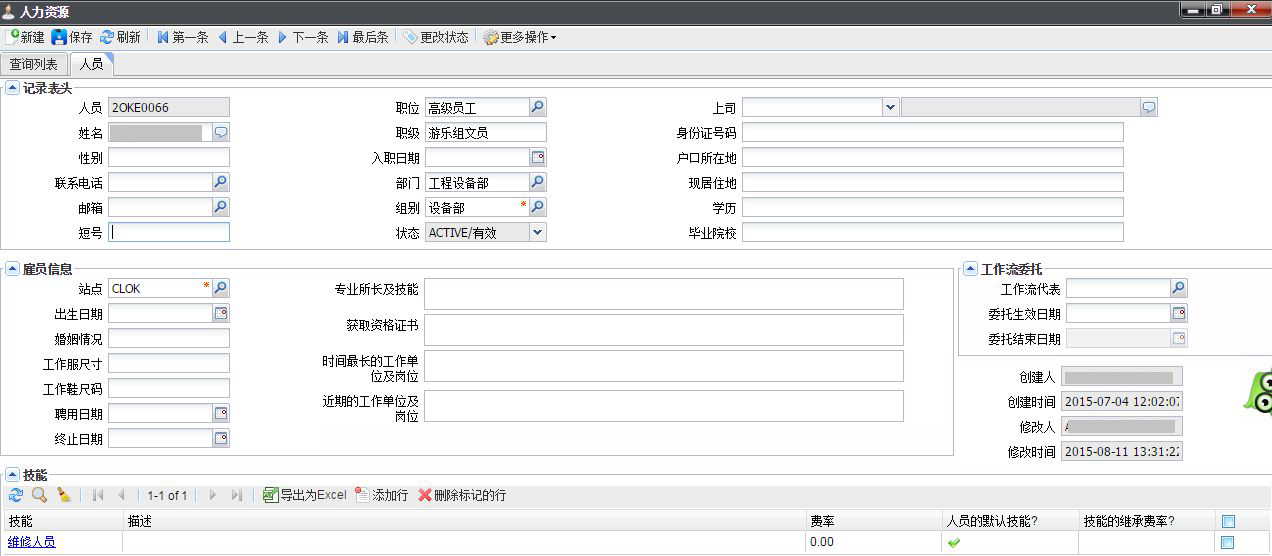Click the 描述 column header
This screenshot has width=1272, height=556.
pyautogui.click(x=465, y=521)
